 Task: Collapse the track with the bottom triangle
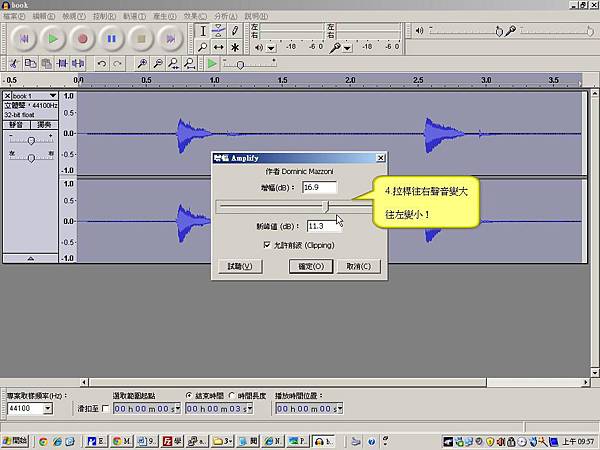pos(31,258)
